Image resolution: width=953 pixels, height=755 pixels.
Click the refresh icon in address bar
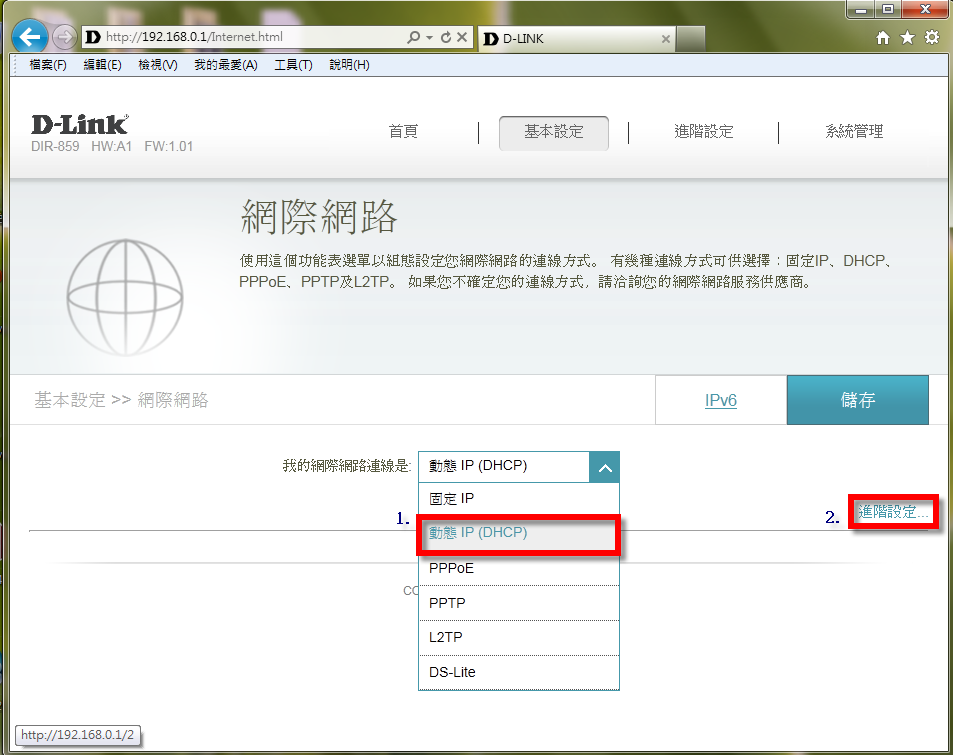click(x=445, y=38)
